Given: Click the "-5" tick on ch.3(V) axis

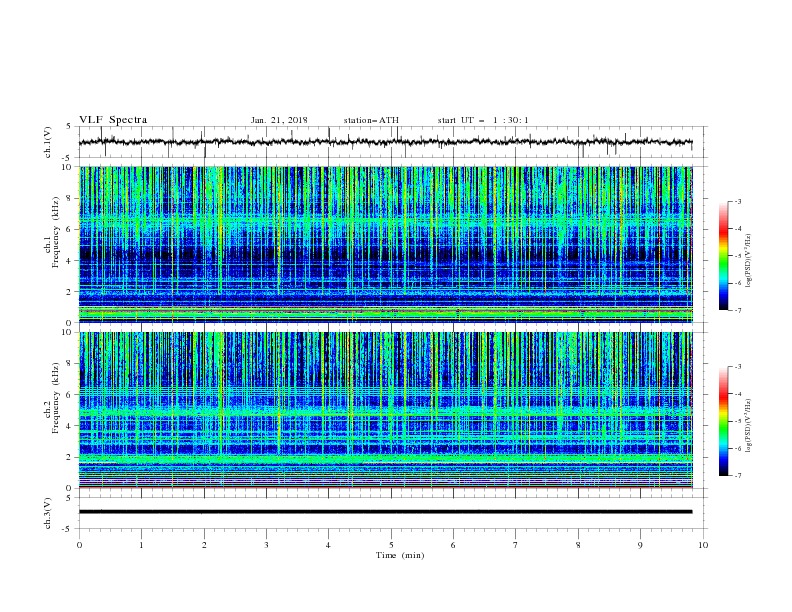Looking at the screenshot, I should point(68,529).
